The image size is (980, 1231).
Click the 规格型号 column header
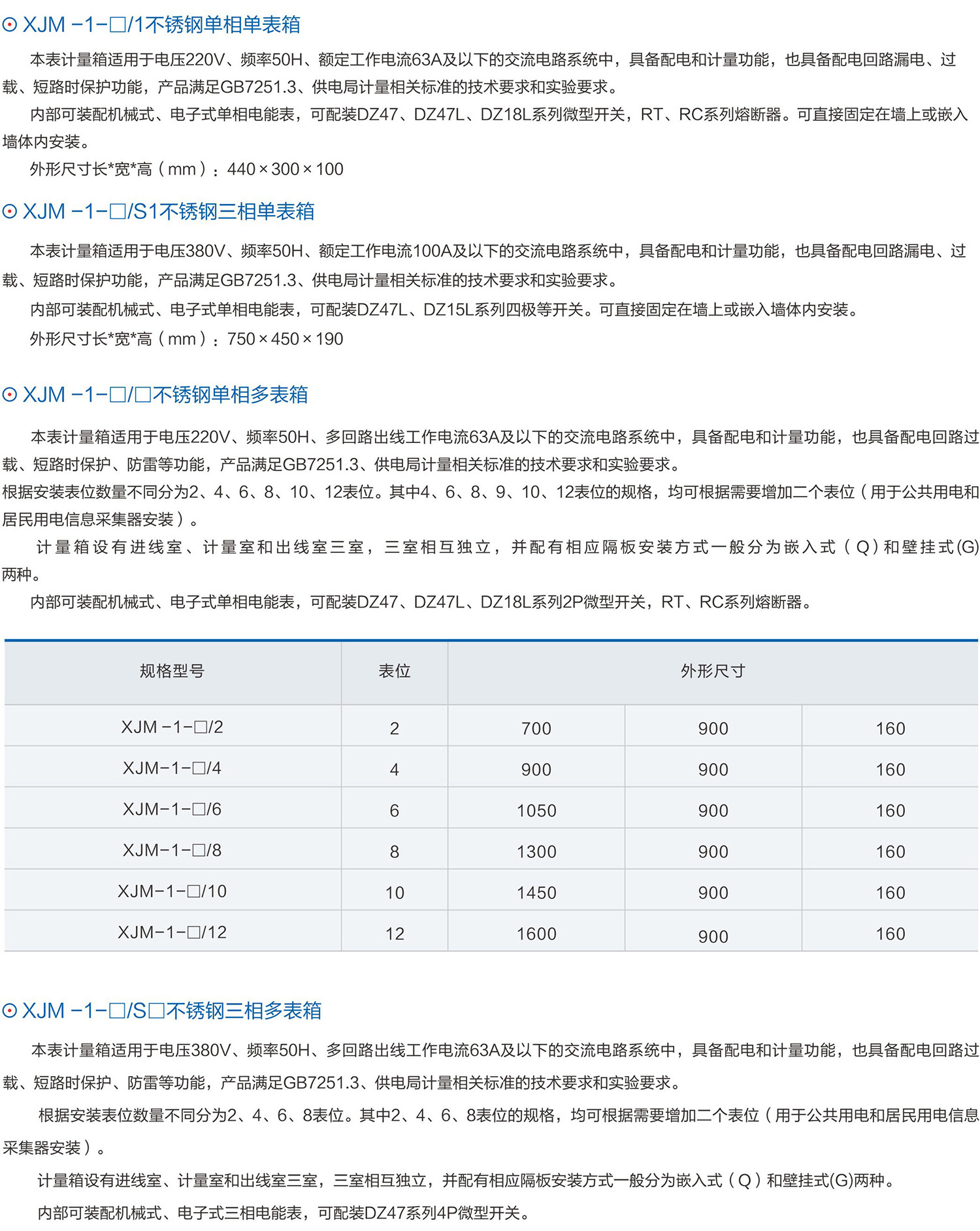click(x=172, y=671)
